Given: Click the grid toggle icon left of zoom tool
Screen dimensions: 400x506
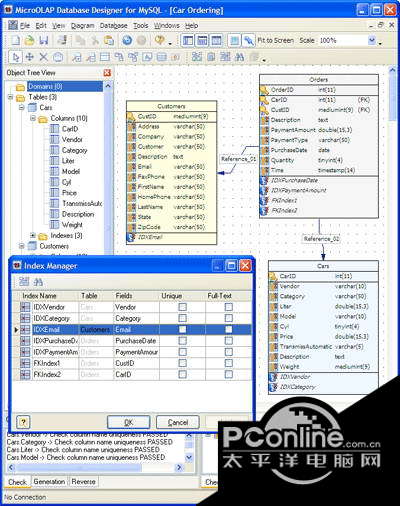Looking at the screenshot, I should click(235, 41).
